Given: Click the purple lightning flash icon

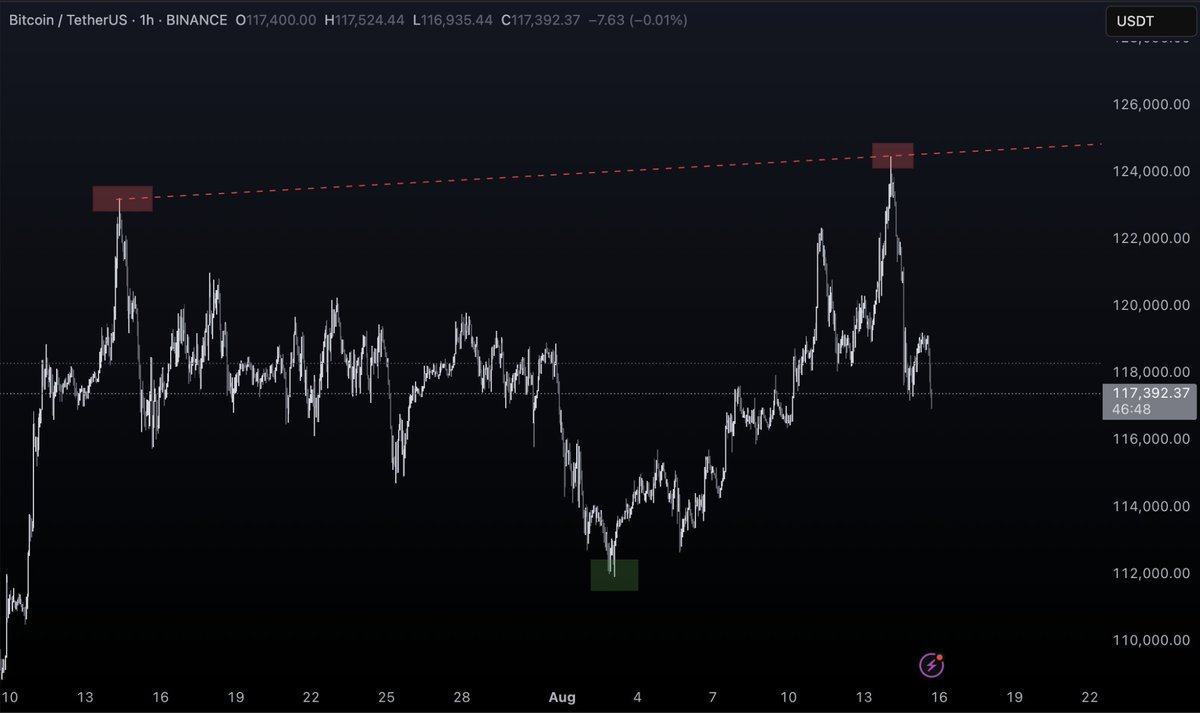Looking at the screenshot, I should click(x=932, y=664).
